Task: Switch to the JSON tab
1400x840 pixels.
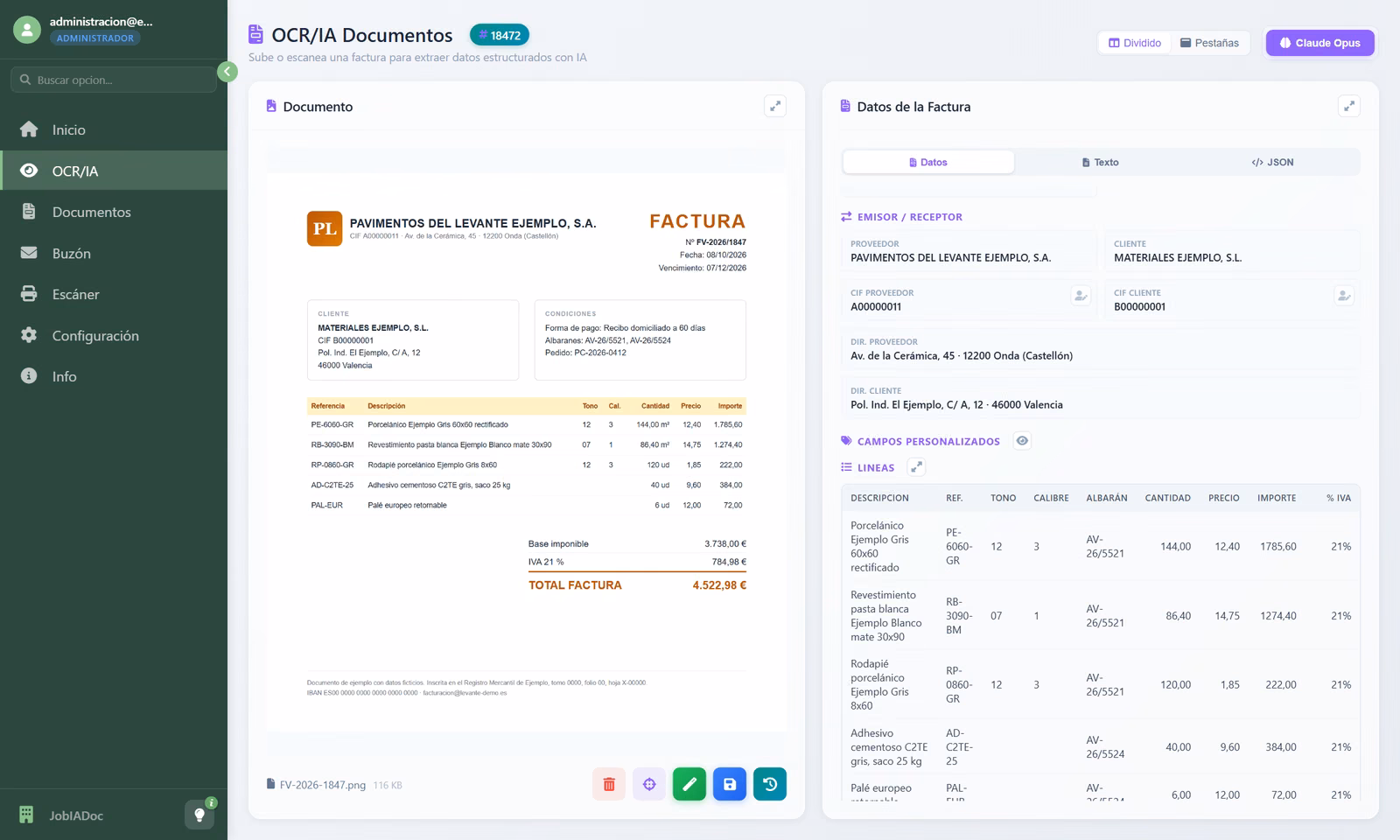Action: [x=1272, y=162]
